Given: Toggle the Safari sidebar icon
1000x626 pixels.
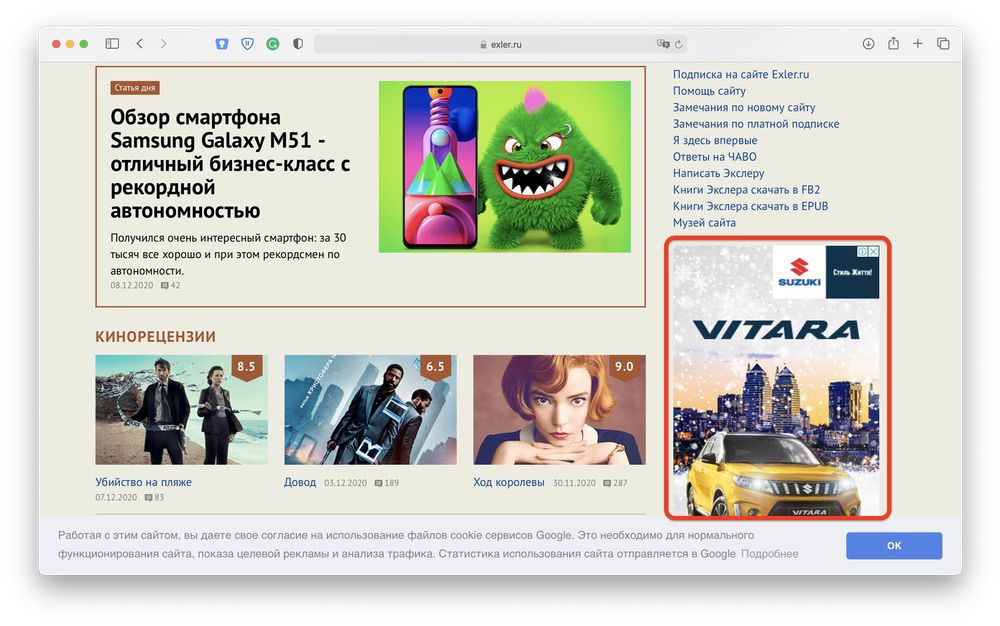Looking at the screenshot, I should pyautogui.click(x=112, y=43).
